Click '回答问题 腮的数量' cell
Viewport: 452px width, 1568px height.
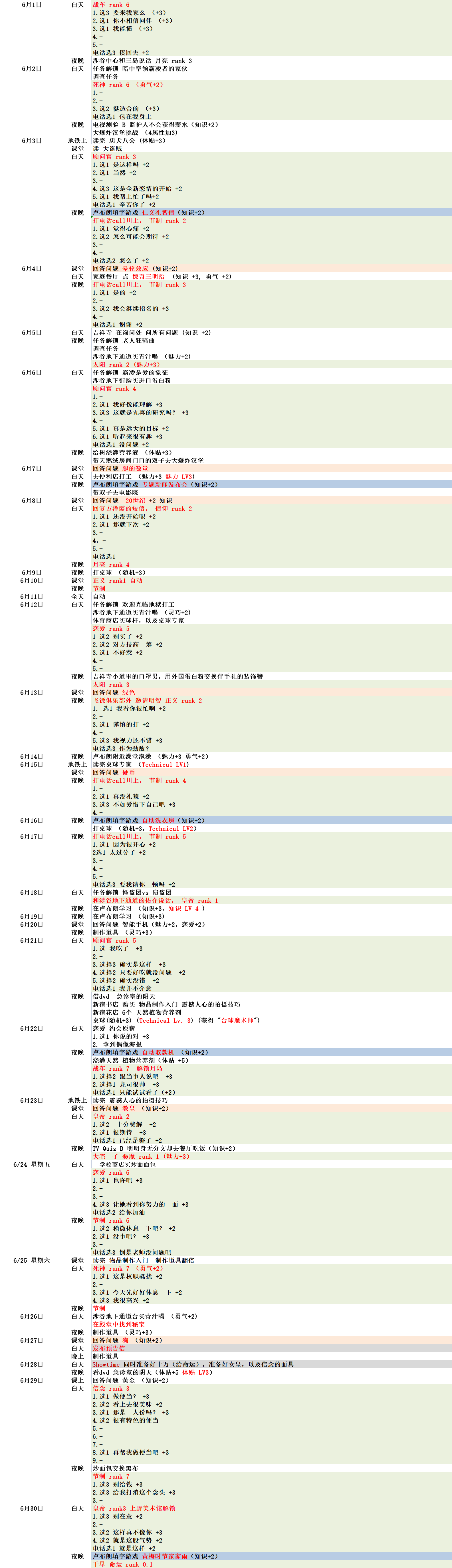pyautogui.click(x=271, y=468)
